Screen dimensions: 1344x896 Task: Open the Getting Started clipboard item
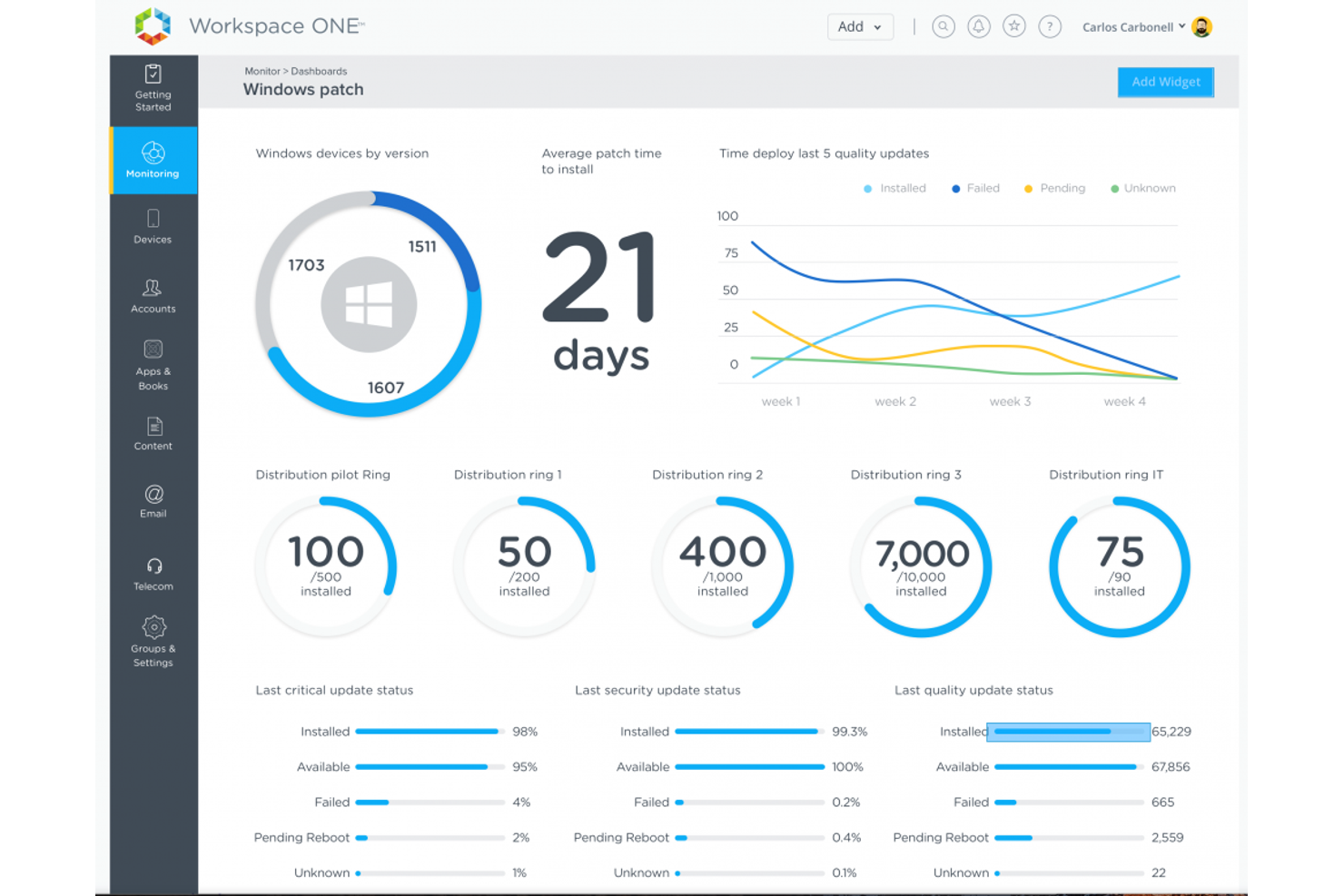pyautogui.click(x=153, y=88)
